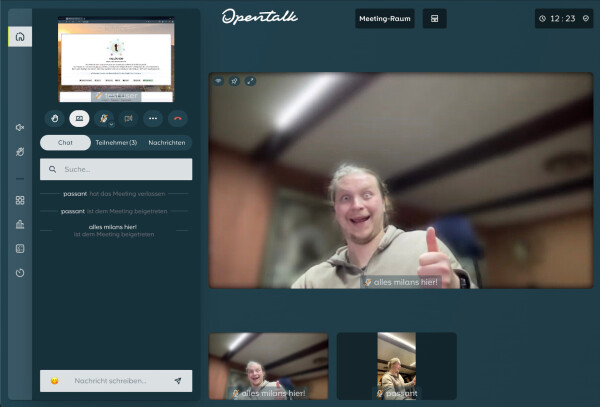
Task: Pin the main video with pin icon
Action: (x=234, y=81)
